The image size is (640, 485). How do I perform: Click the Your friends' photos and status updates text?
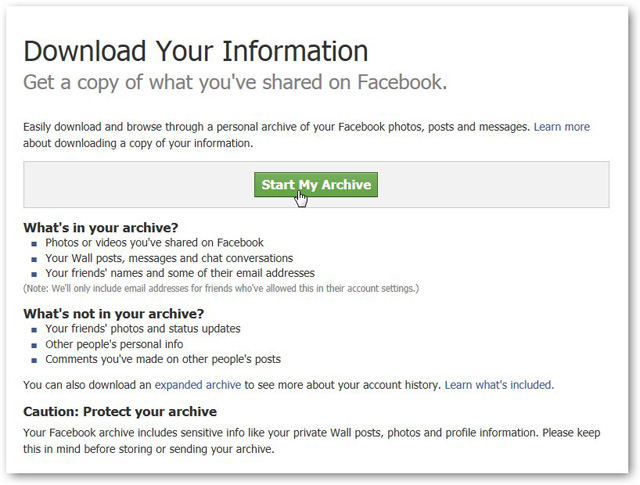[143, 329]
